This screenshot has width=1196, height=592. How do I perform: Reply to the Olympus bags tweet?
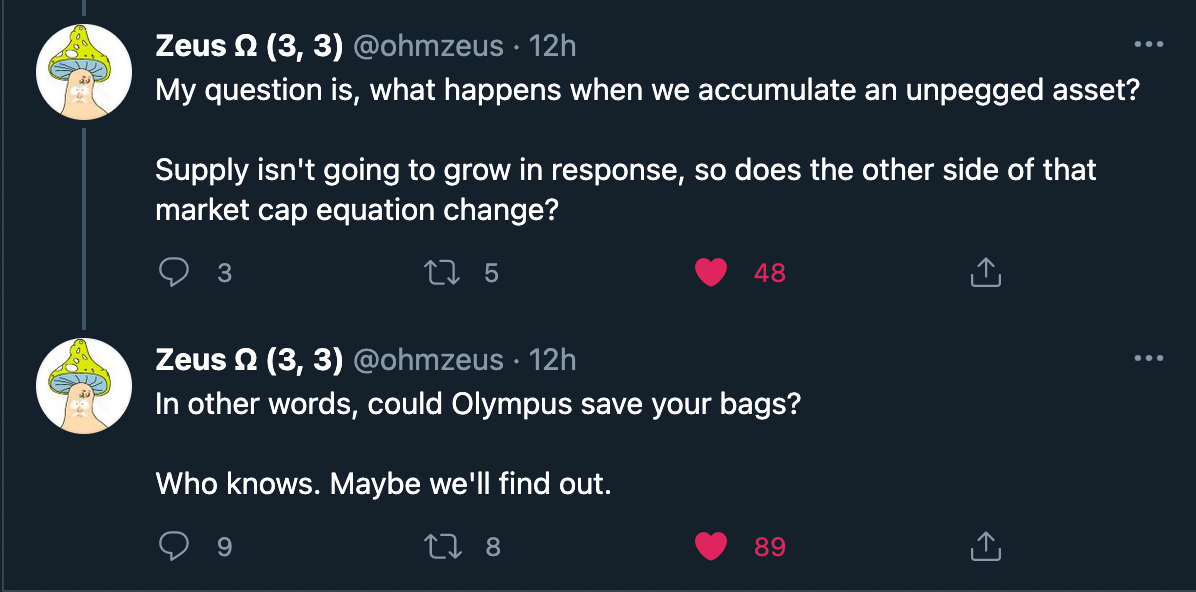pos(176,546)
